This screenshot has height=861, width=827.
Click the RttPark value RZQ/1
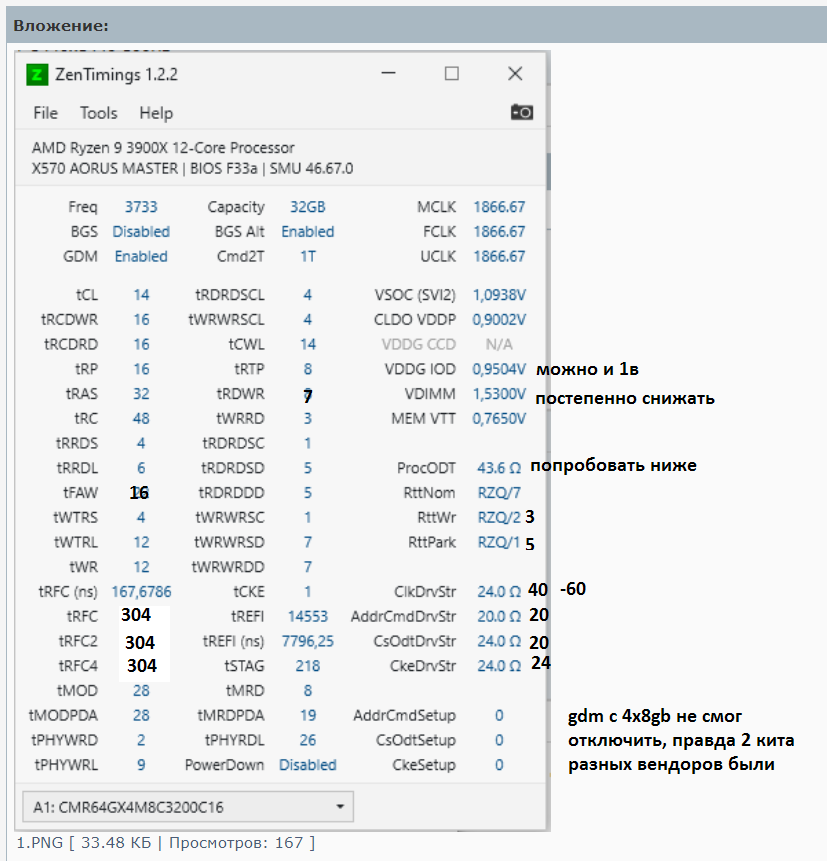[x=499, y=542]
